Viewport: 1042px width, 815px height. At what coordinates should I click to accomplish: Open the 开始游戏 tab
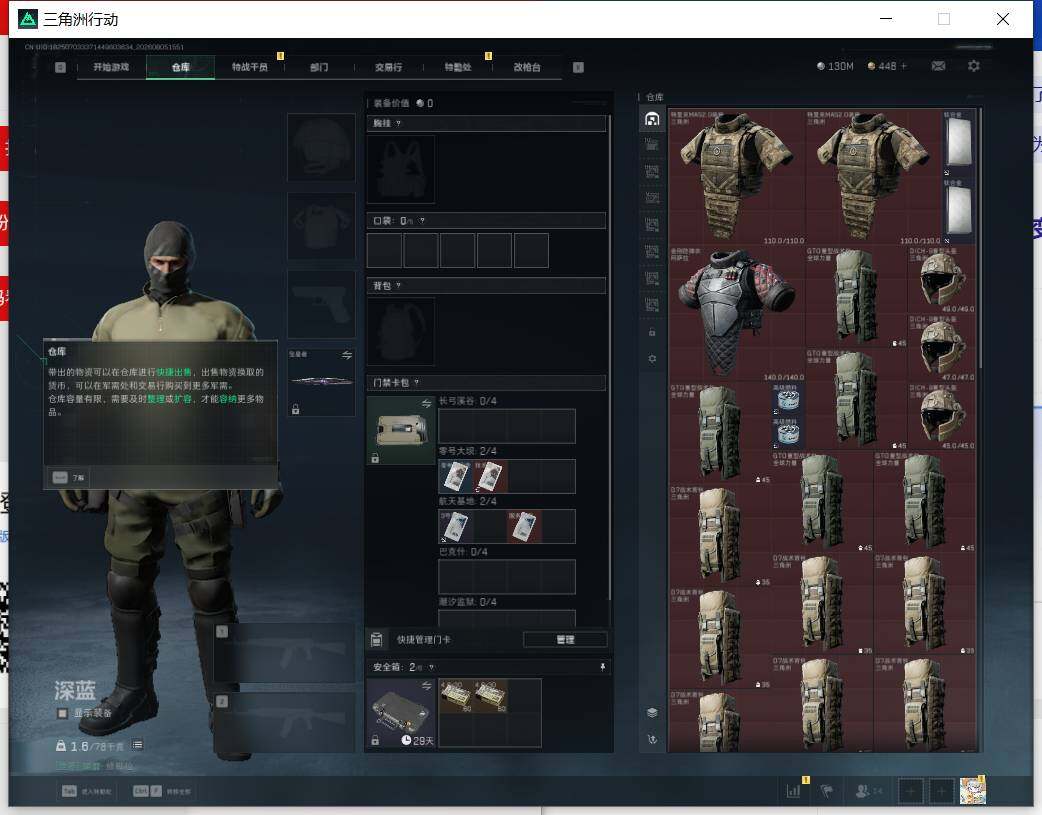[111, 67]
